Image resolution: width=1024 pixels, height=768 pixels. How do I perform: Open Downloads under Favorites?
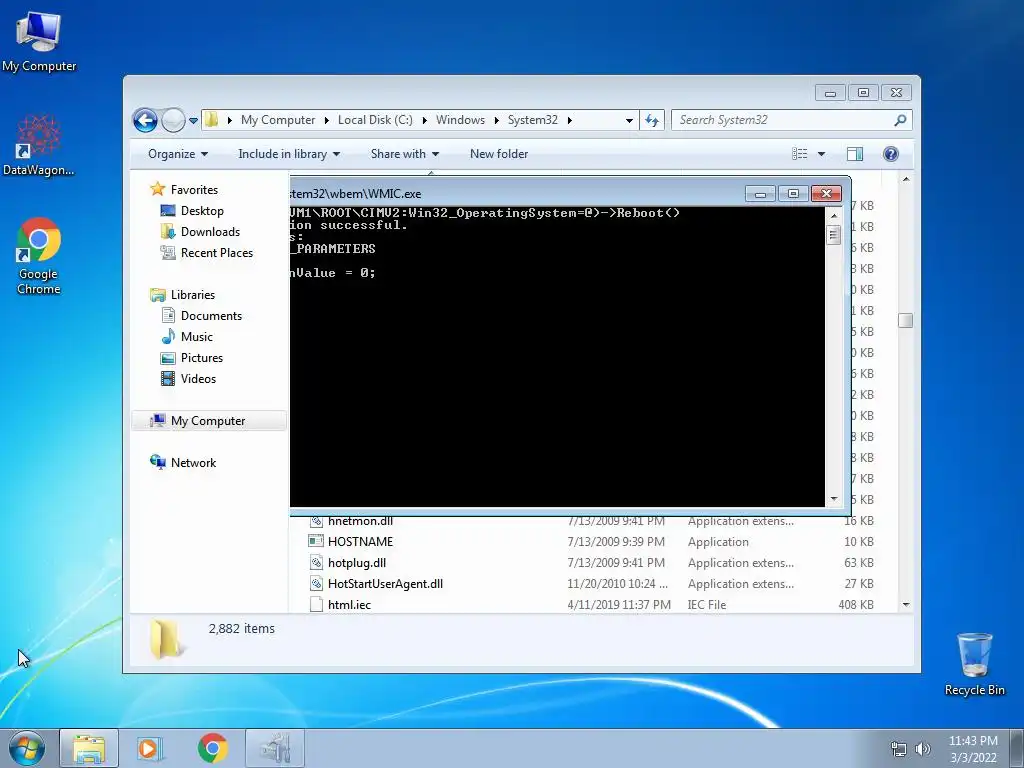click(x=210, y=231)
